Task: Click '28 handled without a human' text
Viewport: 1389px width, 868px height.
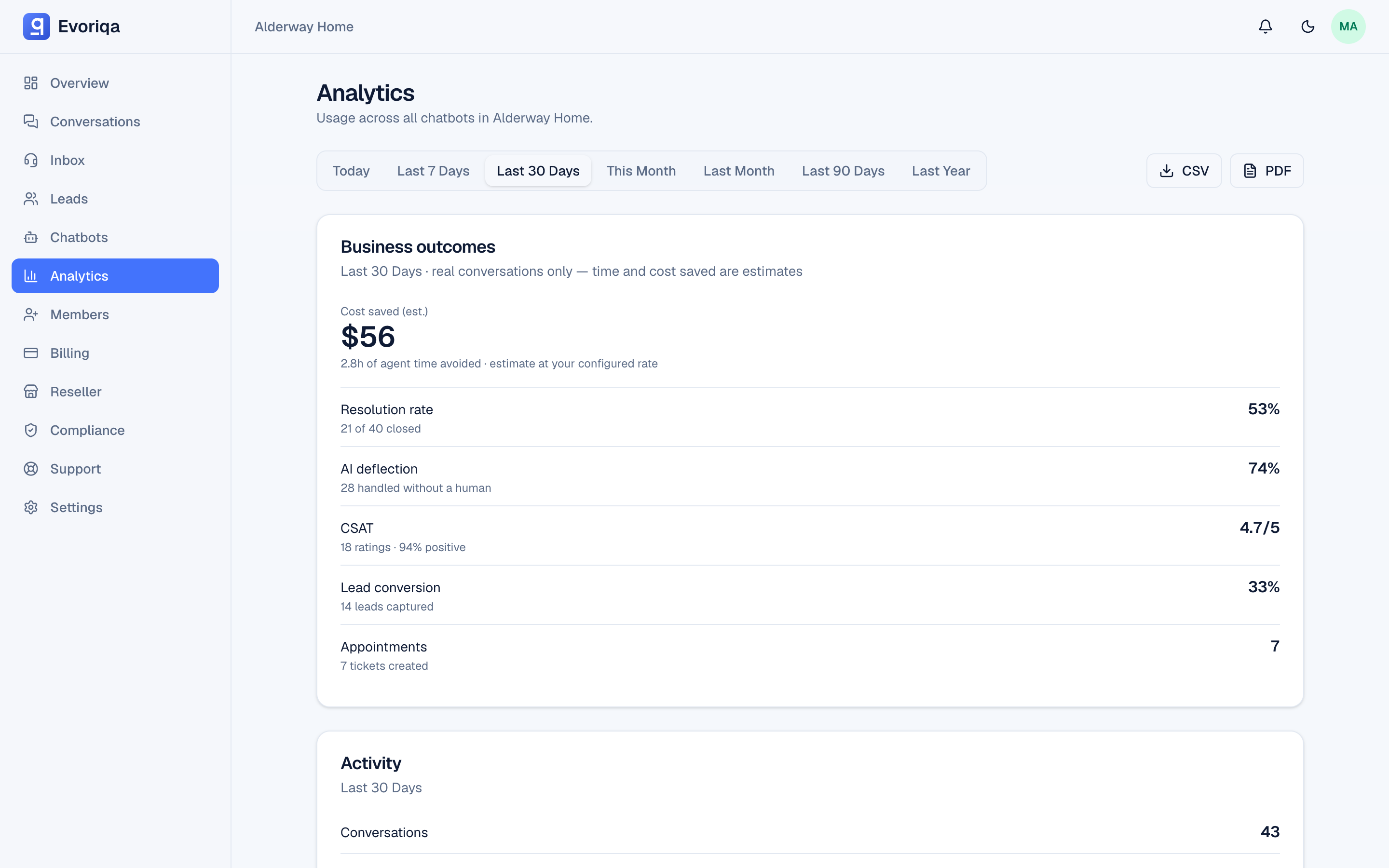Action: 416,488
